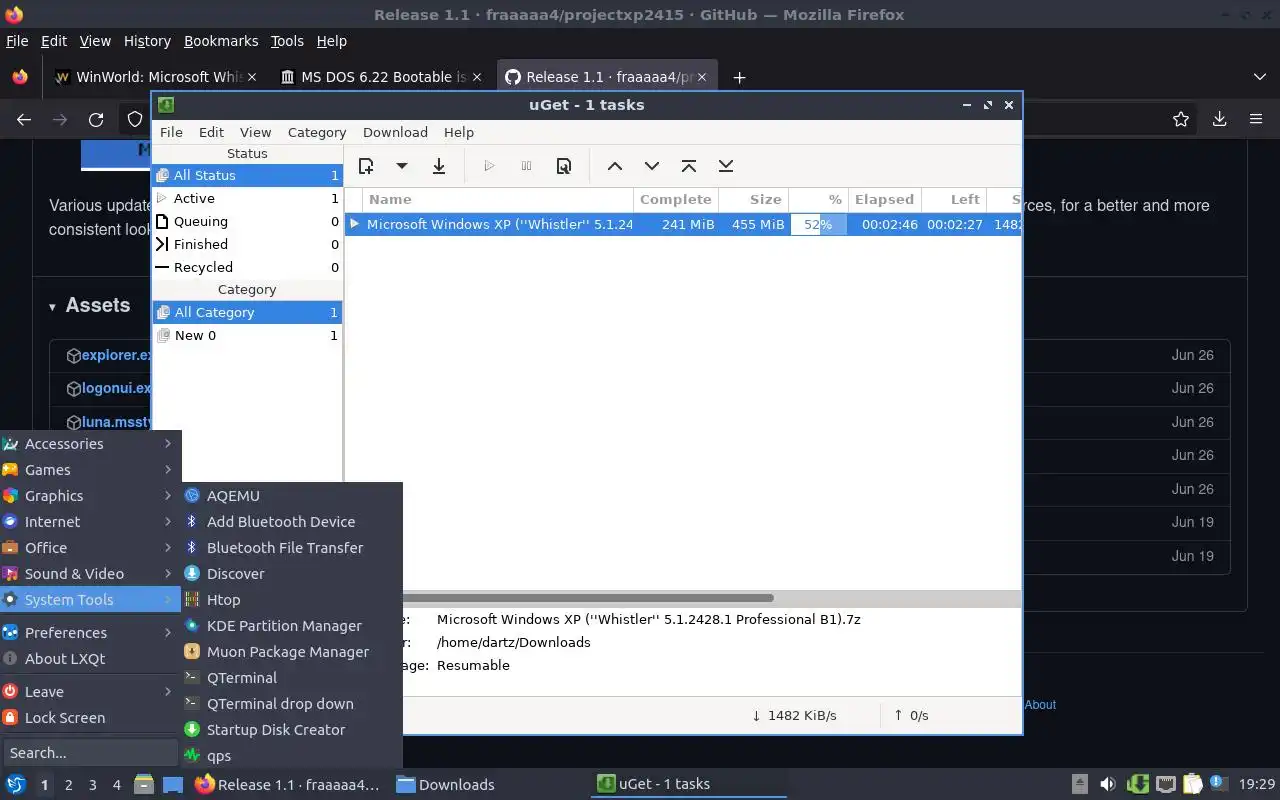Open uGet View menu
1280x800 pixels.
click(x=255, y=132)
